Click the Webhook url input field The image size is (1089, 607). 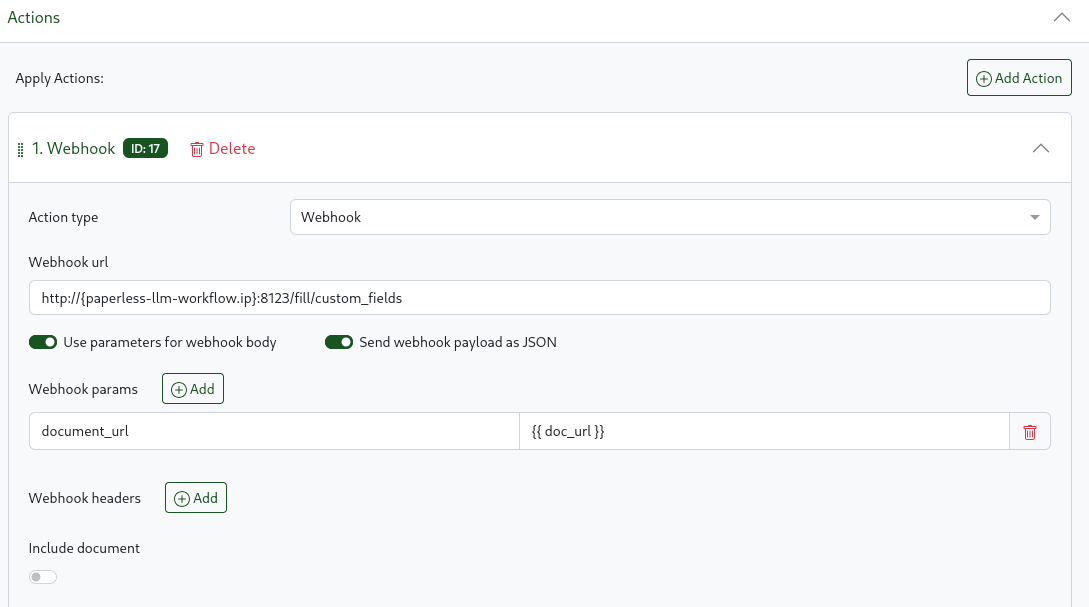tap(540, 297)
